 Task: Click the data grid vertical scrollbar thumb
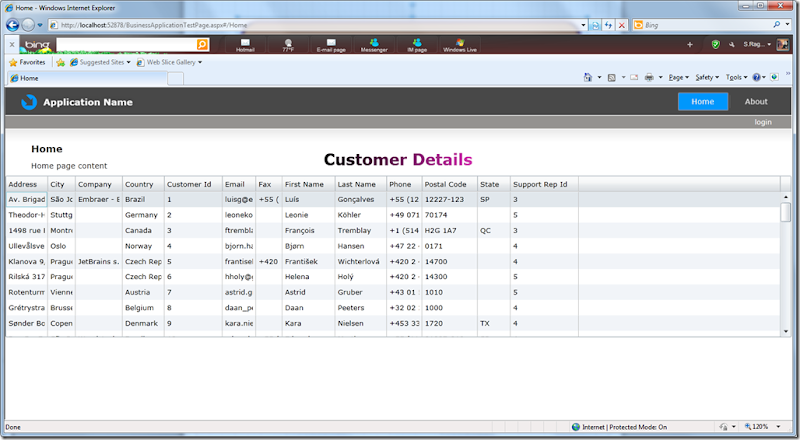pos(786,212)
